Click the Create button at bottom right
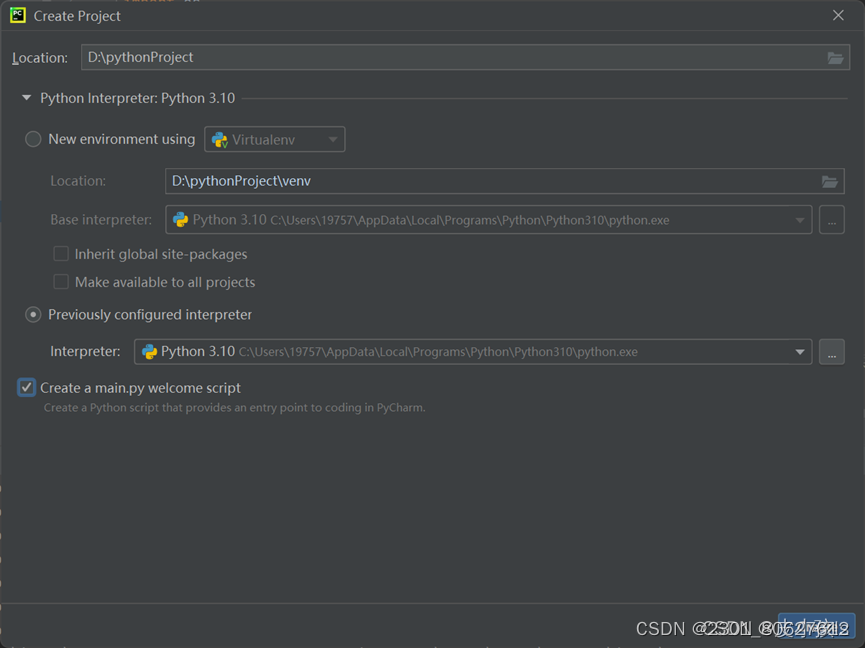The width and height of the screenshot is (865, 648). coord(816,626)
